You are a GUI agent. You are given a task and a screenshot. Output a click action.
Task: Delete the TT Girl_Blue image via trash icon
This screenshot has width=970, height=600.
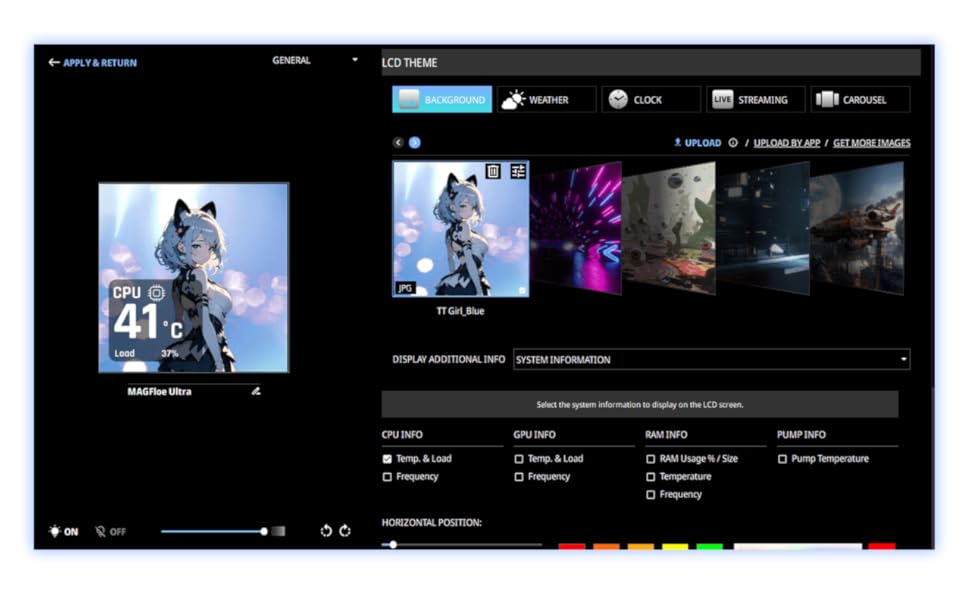[x=492, y=171]
